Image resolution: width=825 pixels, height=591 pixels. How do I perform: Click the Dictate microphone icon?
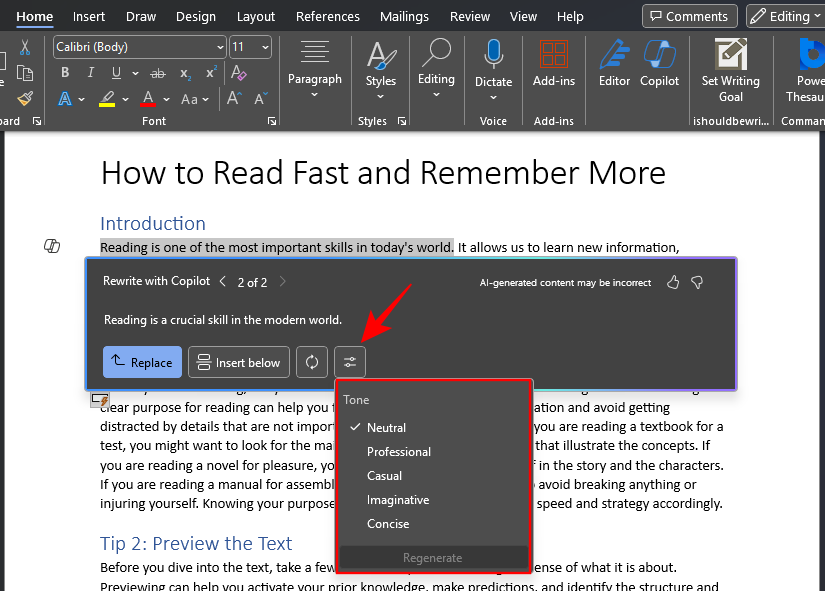(494, 54)
